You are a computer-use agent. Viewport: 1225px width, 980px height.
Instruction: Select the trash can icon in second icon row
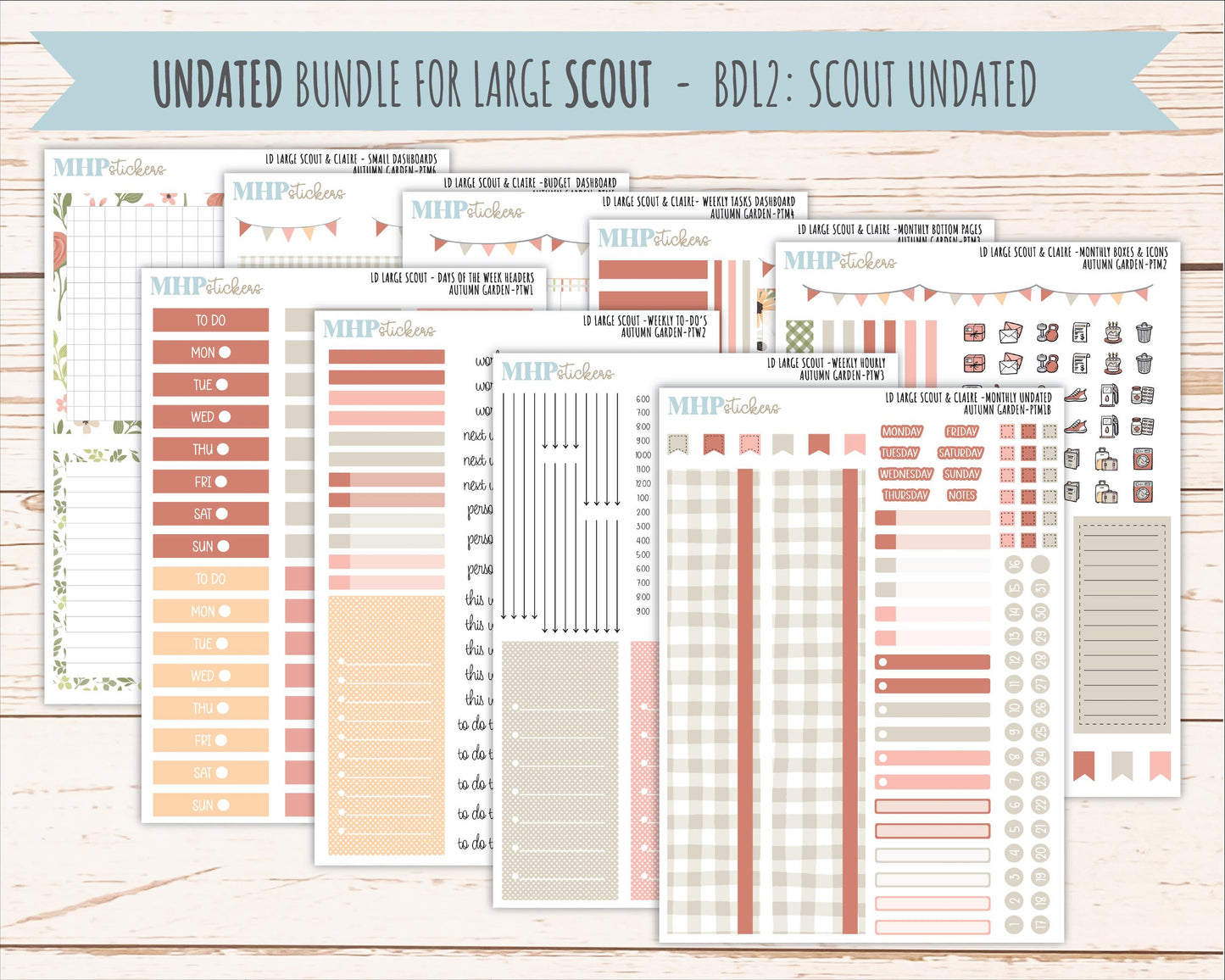[x=1144, y=365]
